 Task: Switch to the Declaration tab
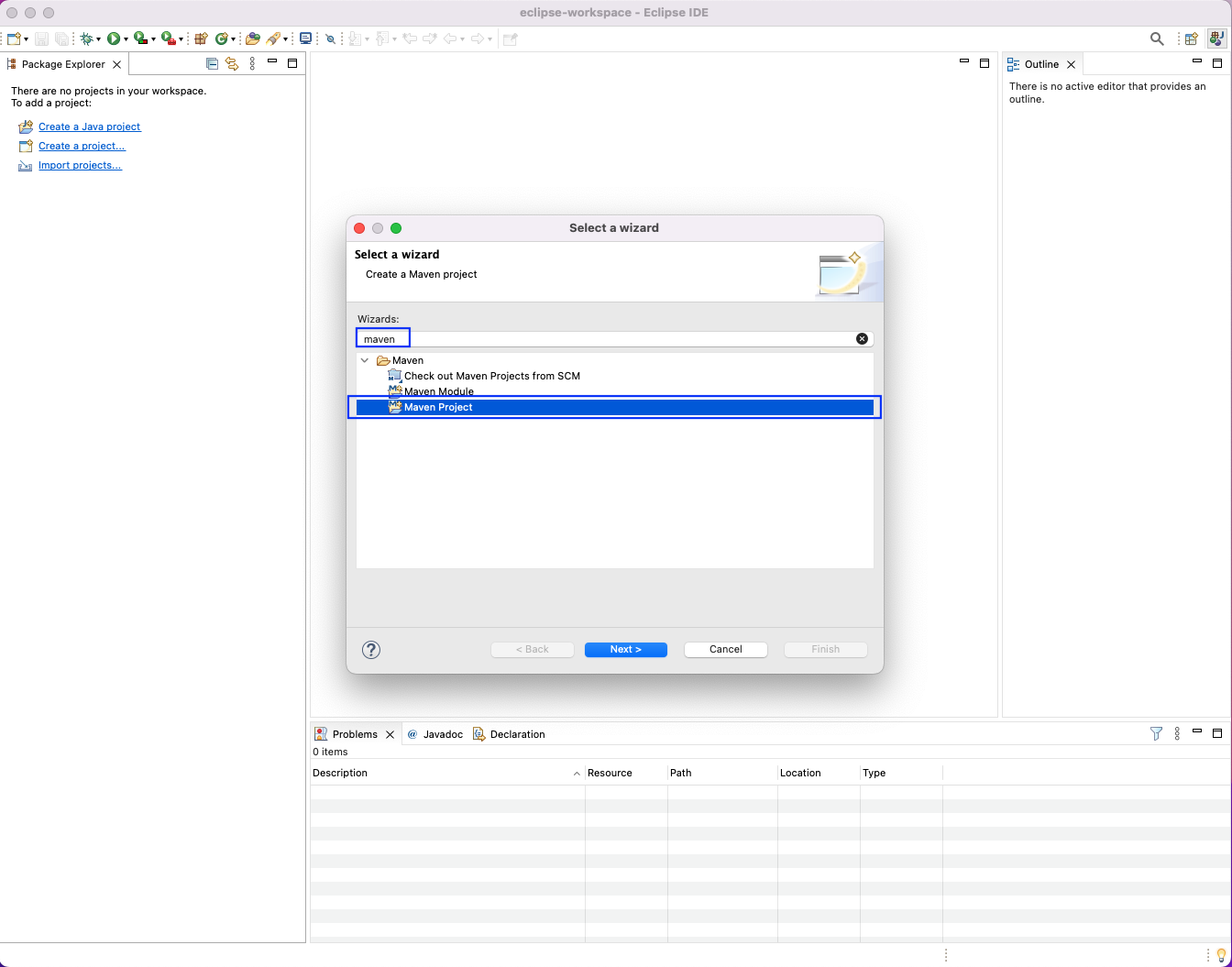click(x=509, y=734)
